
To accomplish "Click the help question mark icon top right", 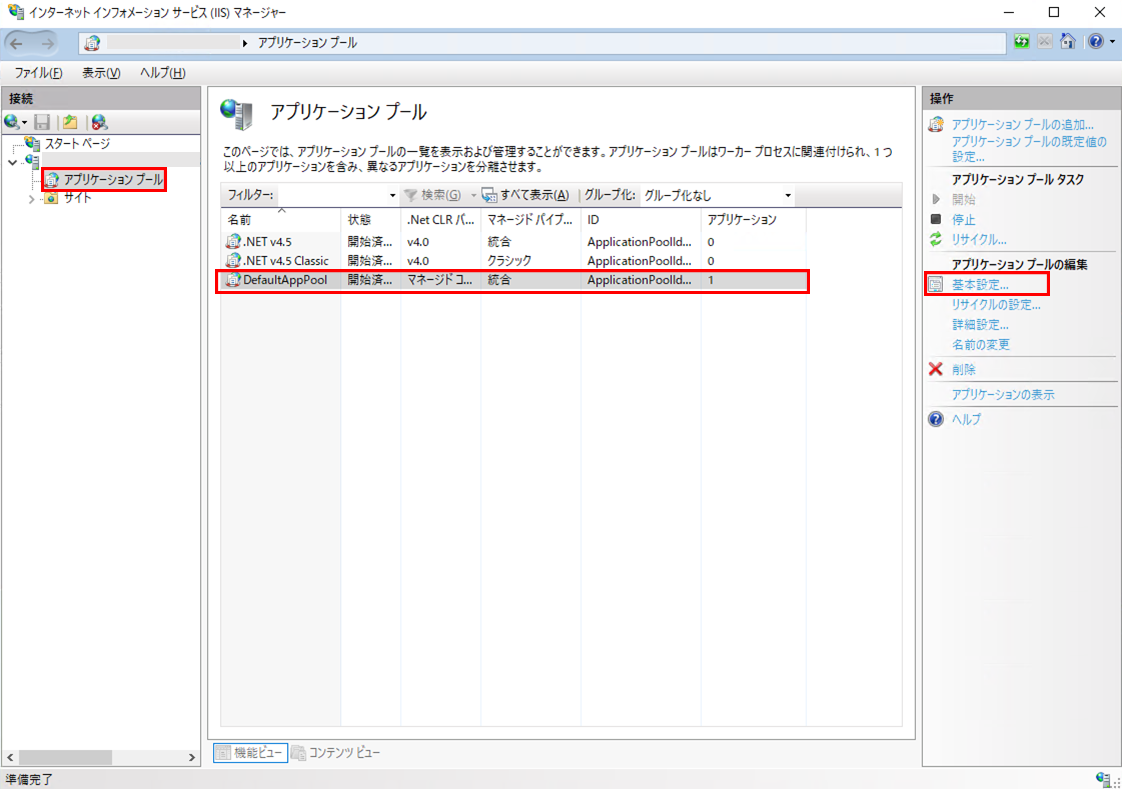I will coord(1096,41).
